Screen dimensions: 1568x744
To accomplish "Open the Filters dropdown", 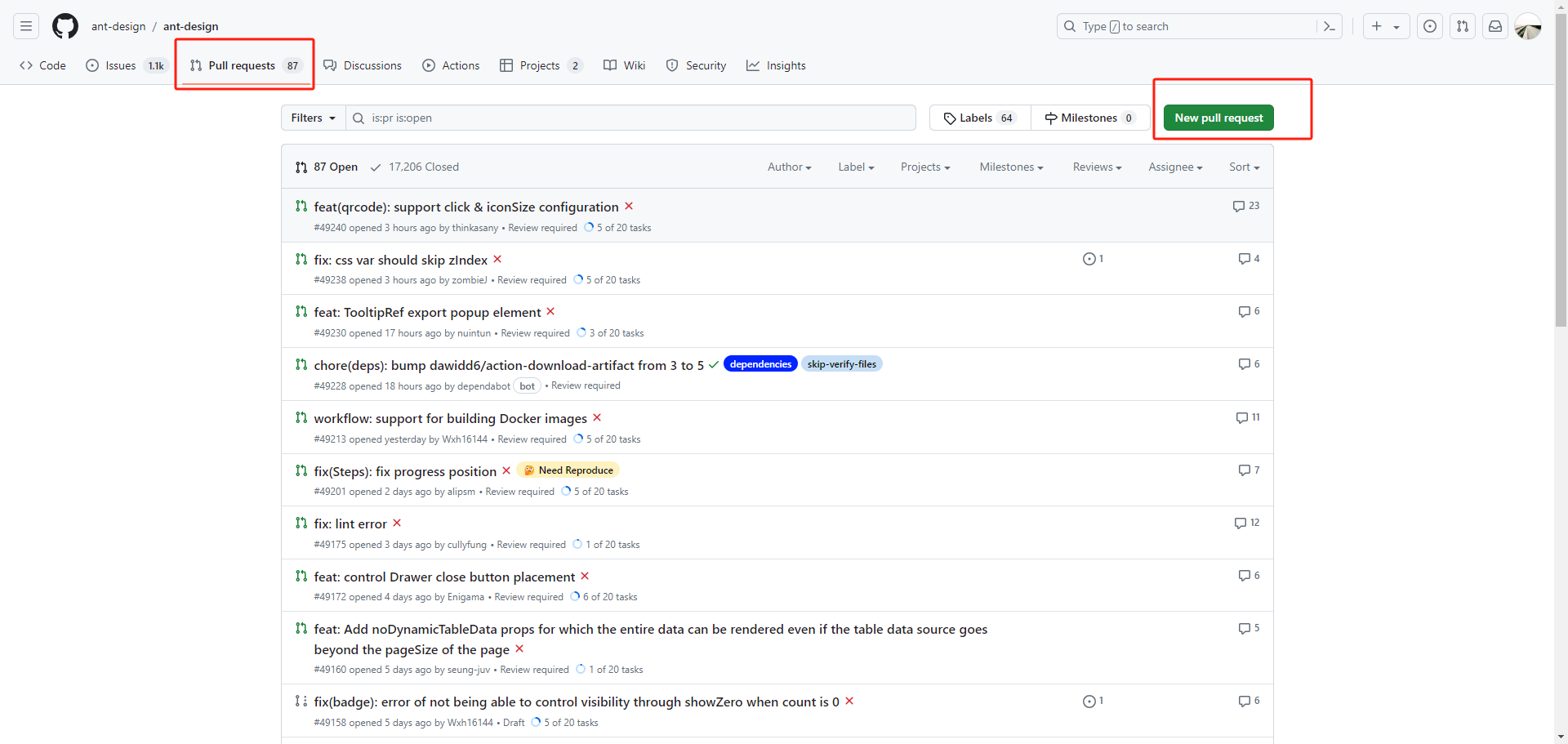I will [x=314, y=118].
